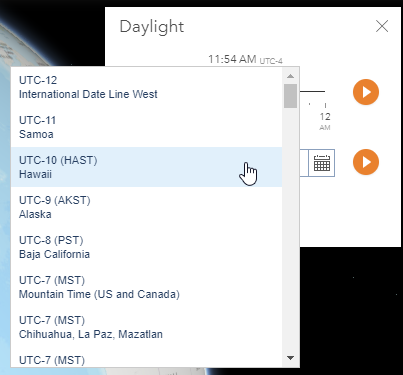The height and width of the screenshot is (375, 403).
Task: Click the date input field
Action: click(x=304, y=163)
